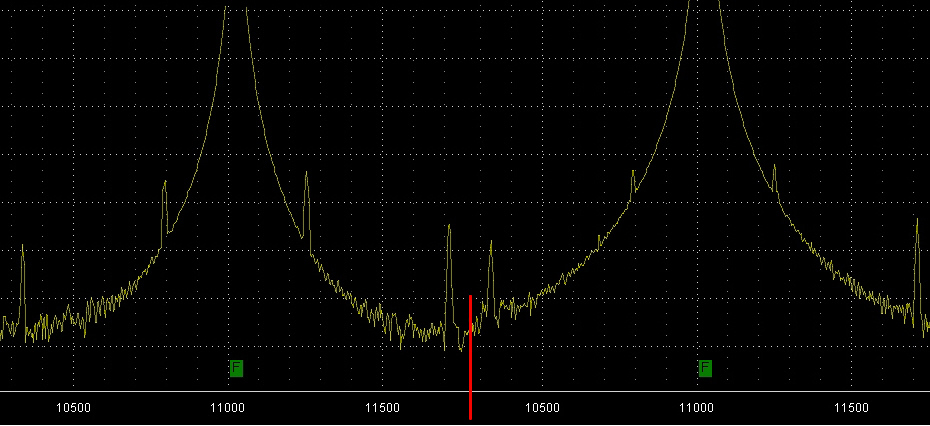The height and width of the screenshot is (426, 930).
Task: Click the 11000 frequency label in right spectrum
Action: click(x=697, y=408)
